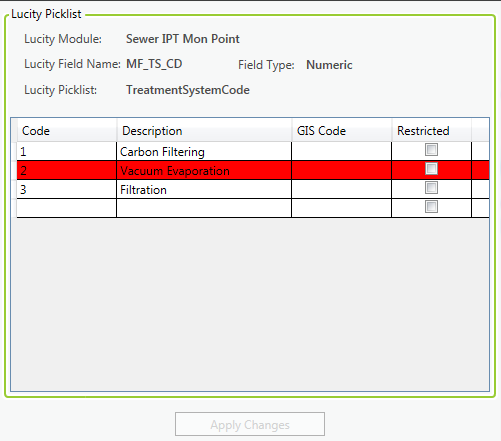
Task: Click the Apply Changes button
Action: pos(250,424)
